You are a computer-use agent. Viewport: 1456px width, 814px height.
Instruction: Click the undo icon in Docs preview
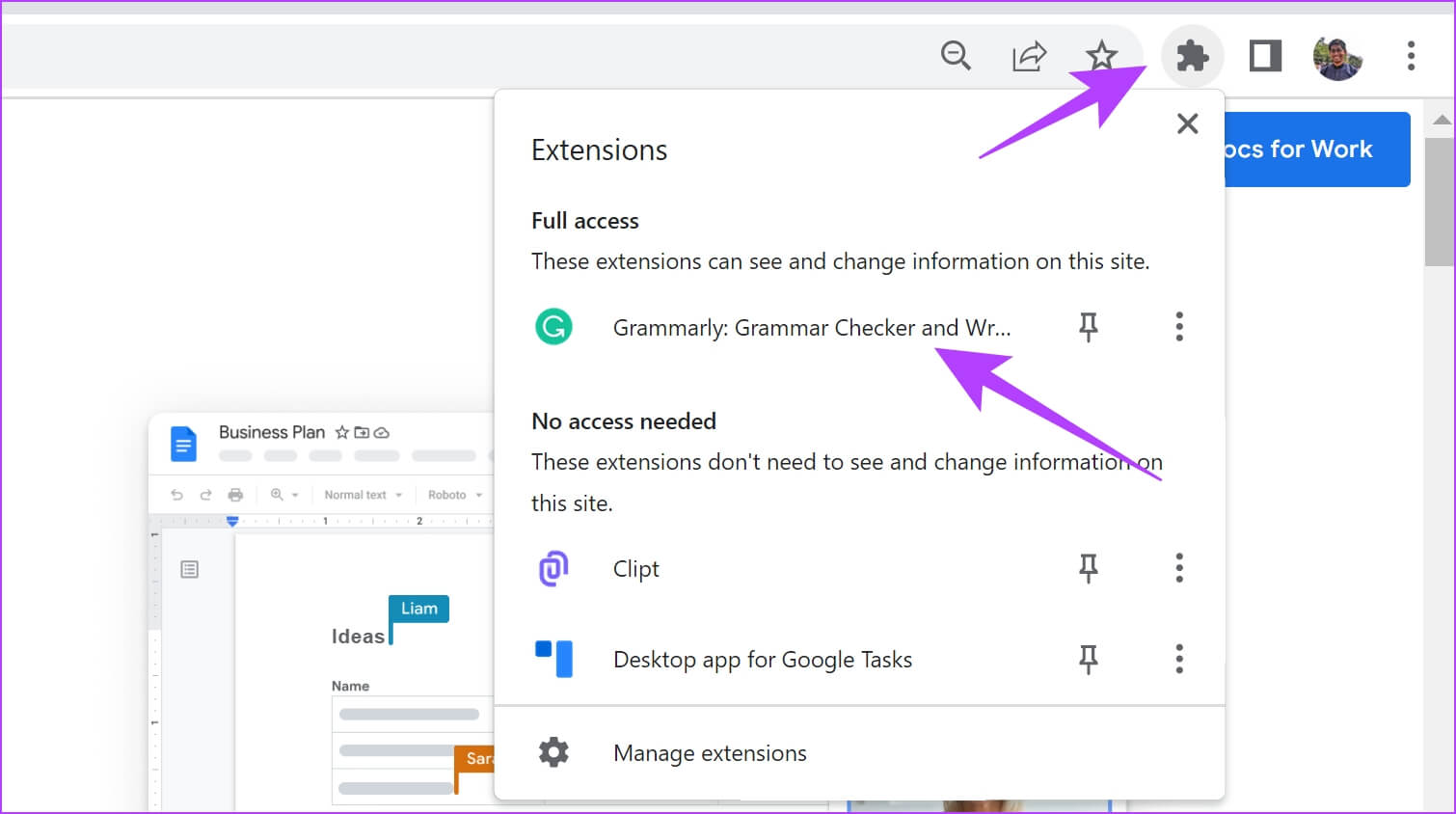176,495
